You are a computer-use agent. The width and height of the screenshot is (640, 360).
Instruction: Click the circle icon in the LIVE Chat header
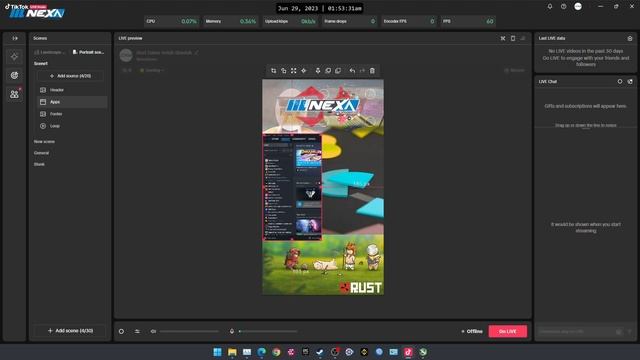tap(620, 82)
